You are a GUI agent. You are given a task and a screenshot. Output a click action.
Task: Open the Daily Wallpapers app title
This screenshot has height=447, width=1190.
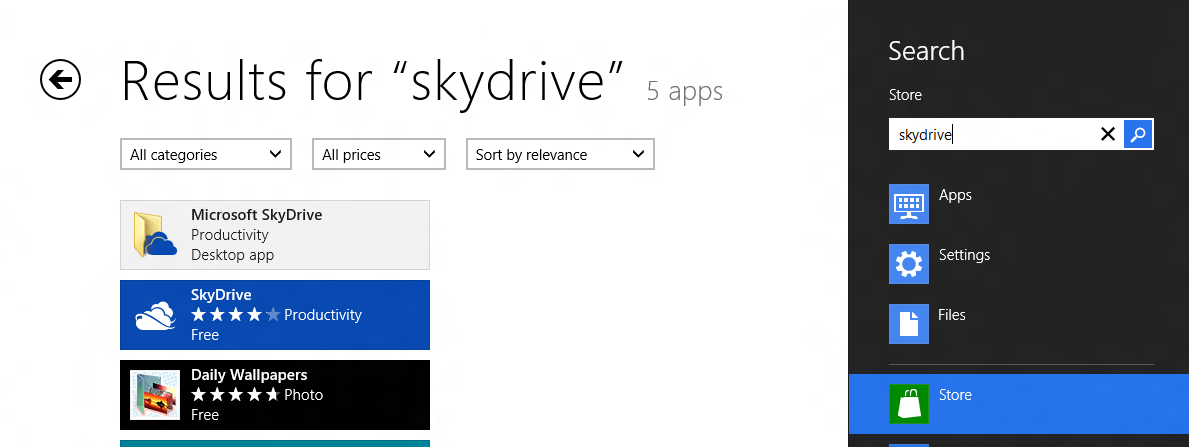(x=249, y=375)
